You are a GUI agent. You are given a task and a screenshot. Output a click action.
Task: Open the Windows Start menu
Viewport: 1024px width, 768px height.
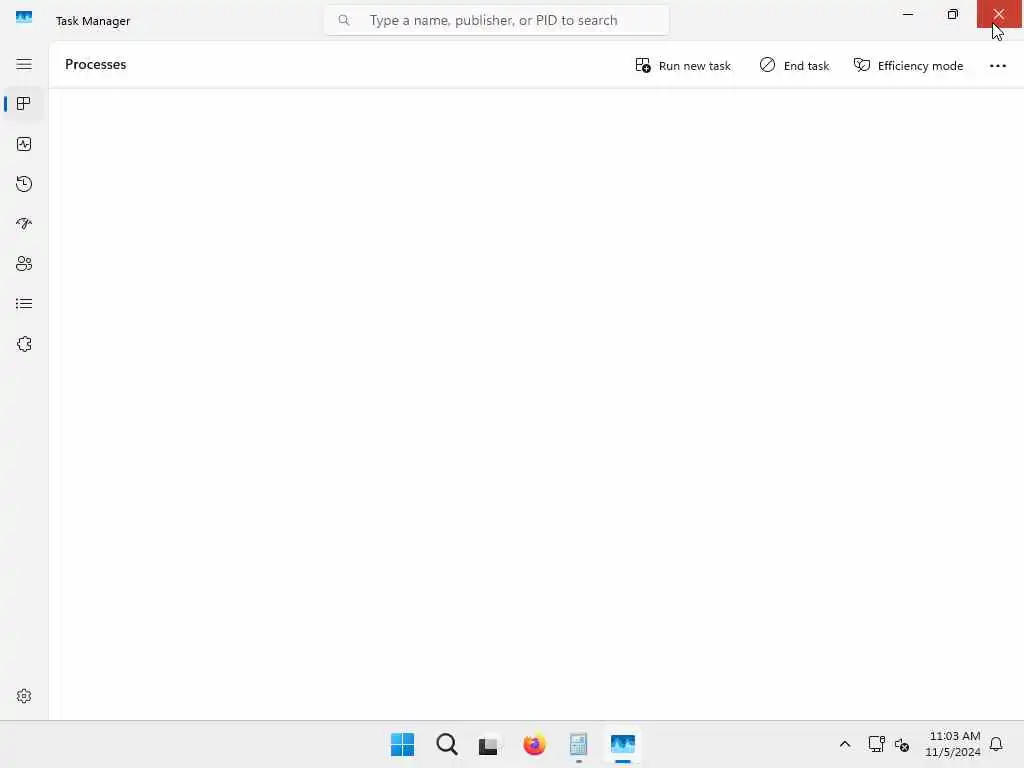[x=402, y=744]
